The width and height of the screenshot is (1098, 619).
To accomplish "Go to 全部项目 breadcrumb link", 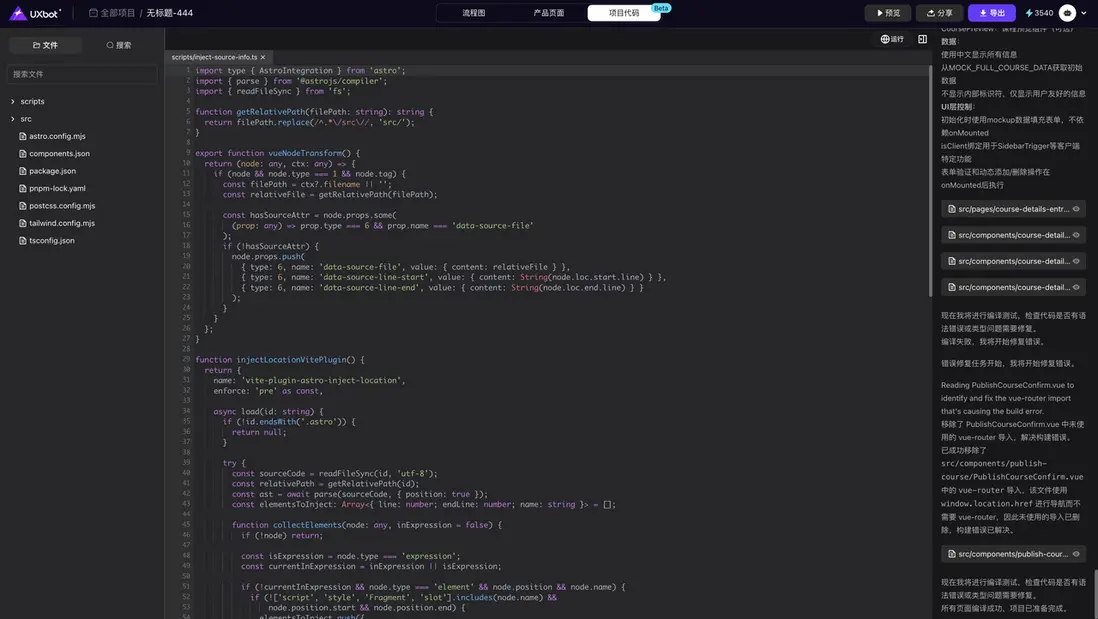I will coord(111,13).
